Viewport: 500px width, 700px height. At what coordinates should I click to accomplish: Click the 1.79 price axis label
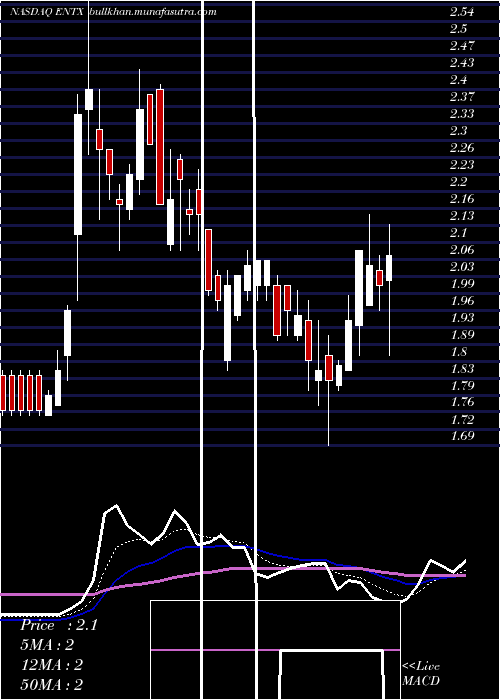pyautogui.click(x=462, y=385)
